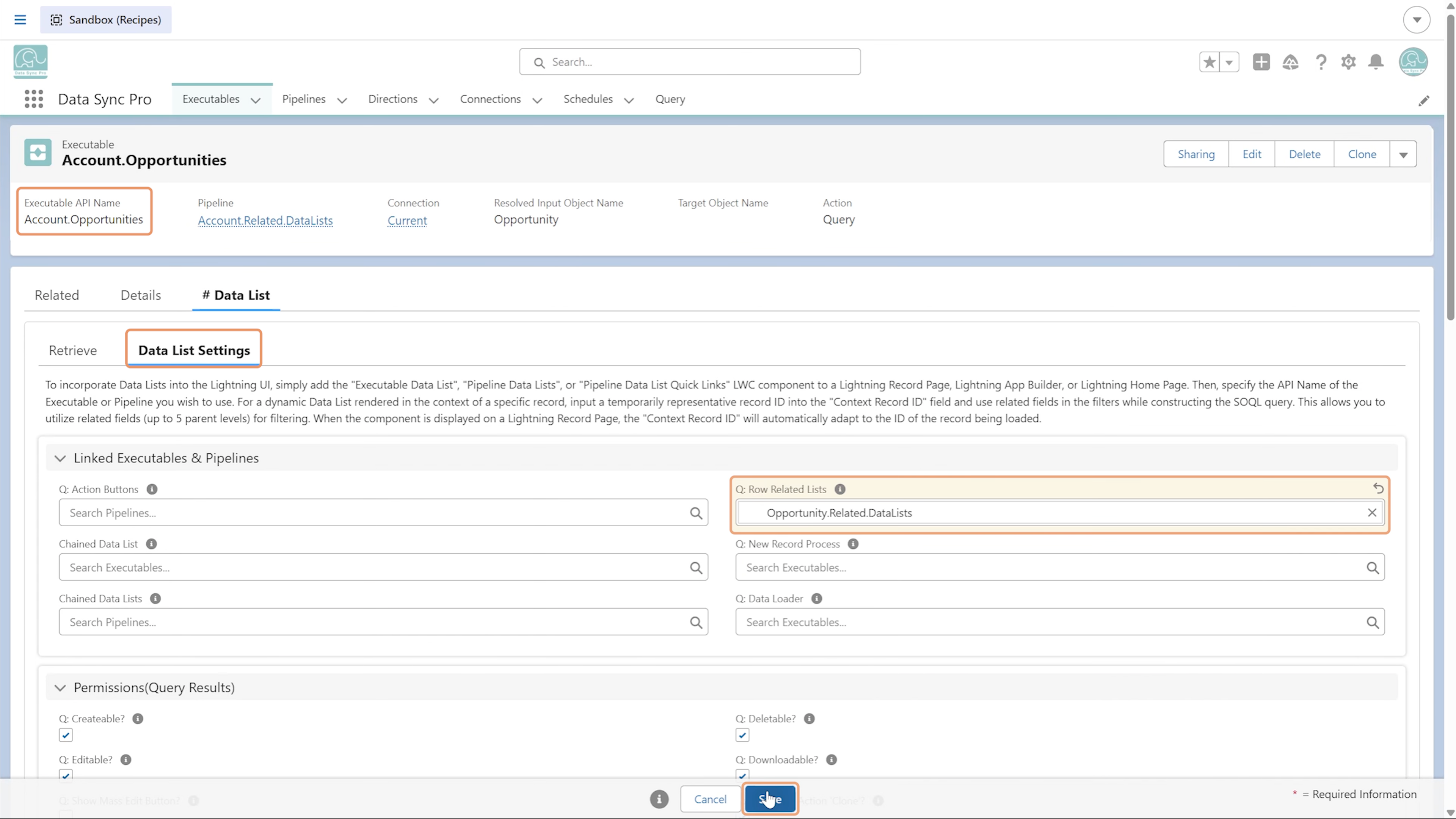Switch to the Details tab
The height and width of the screenshot is (819, 1456).
coord(141,295)
